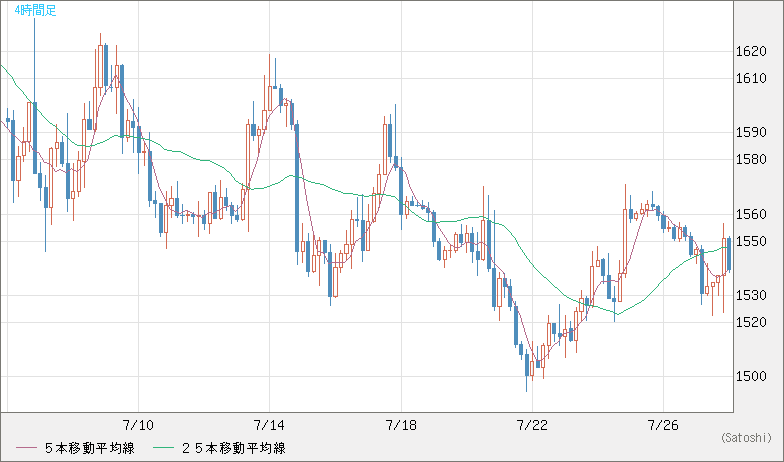This screenshot has width=784, height=462.
Task: Click the 1560 price axis label
Action: pos(751,214)
